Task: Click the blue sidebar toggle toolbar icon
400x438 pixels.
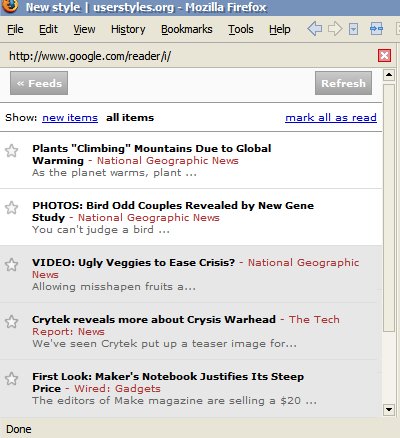Action: coord(376,29)
